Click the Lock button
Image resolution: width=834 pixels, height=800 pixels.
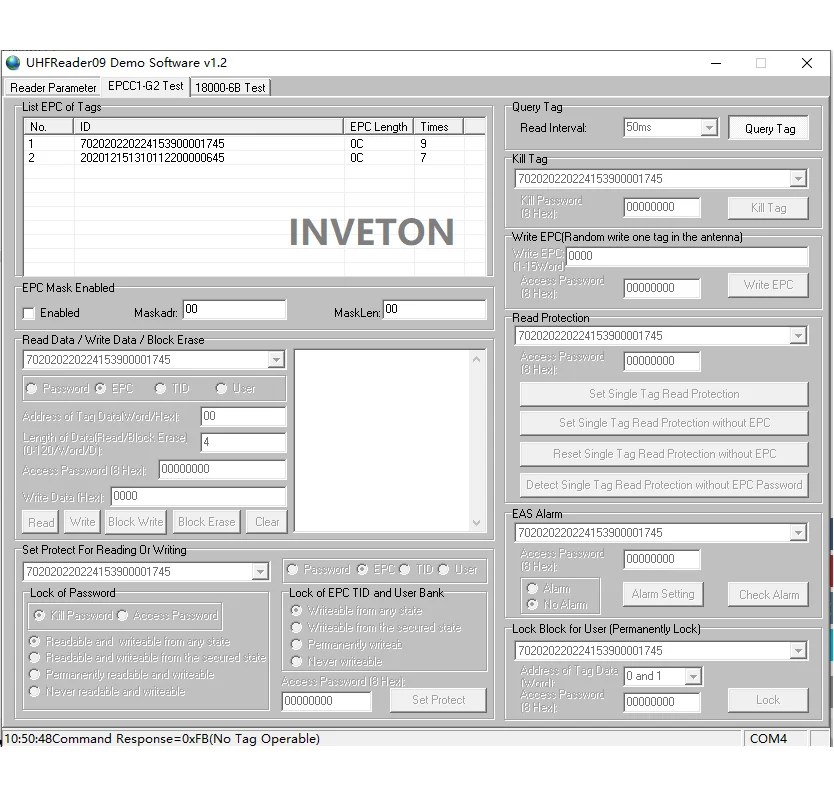pos(769,700)
